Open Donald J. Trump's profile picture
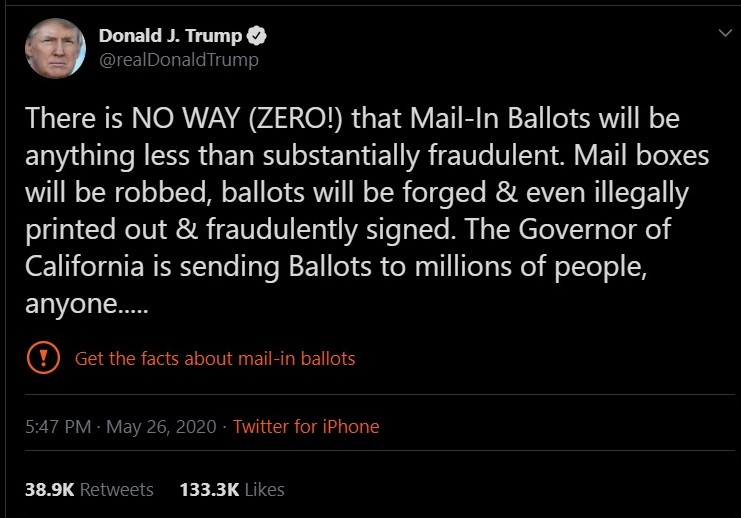 coord(55,47)
